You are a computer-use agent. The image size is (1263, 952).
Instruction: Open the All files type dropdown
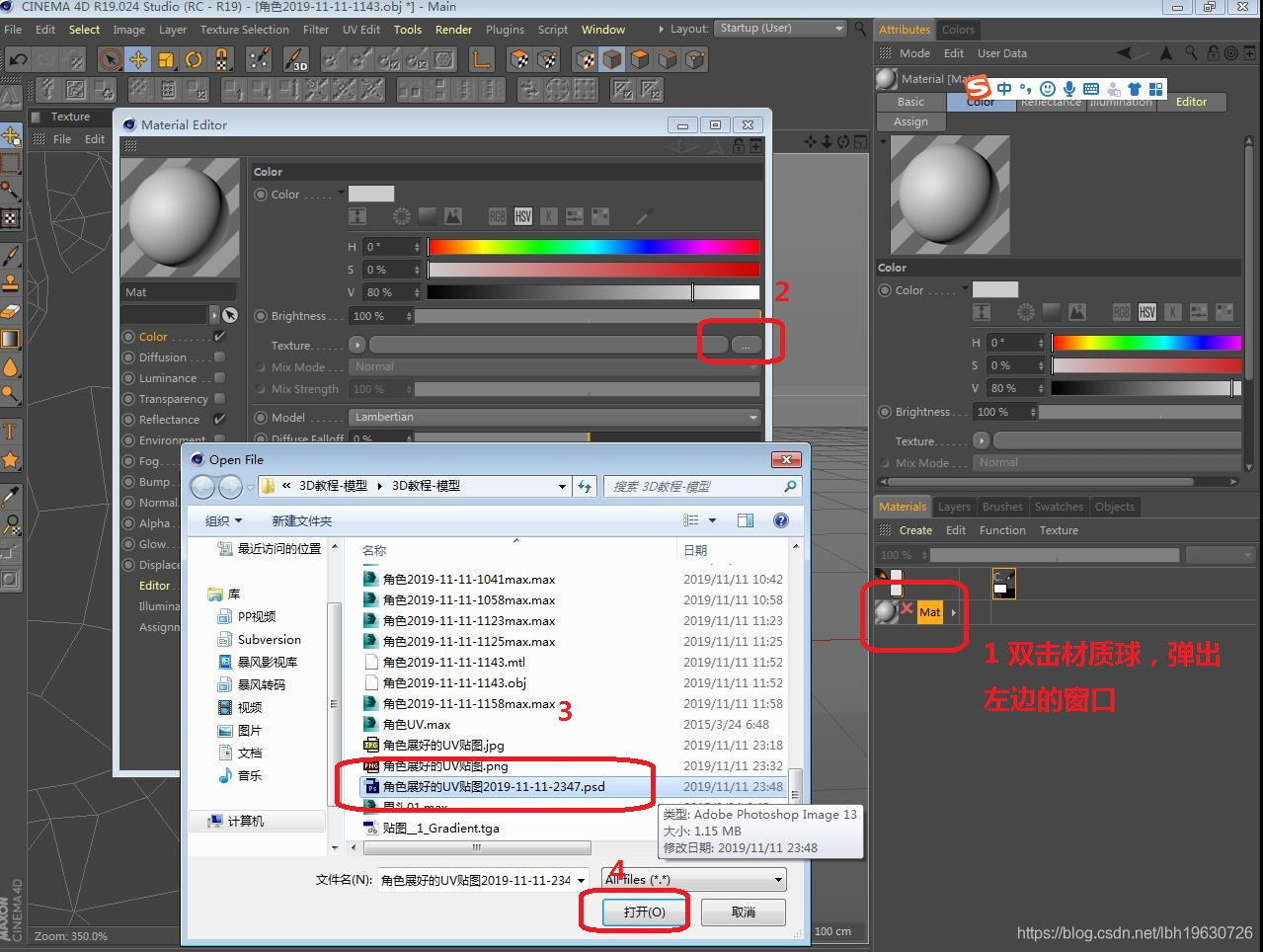point(694,879)
